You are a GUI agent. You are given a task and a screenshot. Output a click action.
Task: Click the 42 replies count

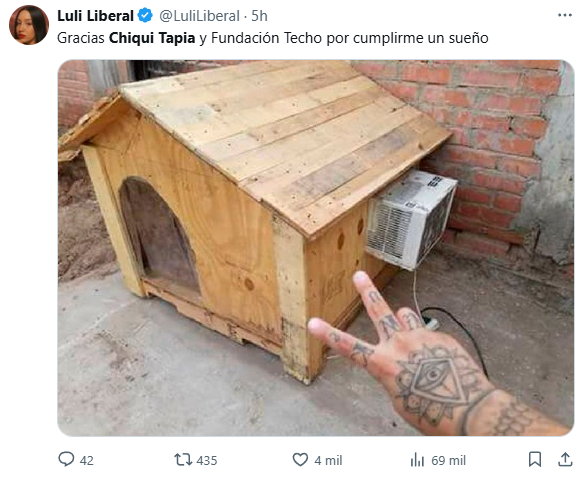pyautogui.click(x=86, y=461)
